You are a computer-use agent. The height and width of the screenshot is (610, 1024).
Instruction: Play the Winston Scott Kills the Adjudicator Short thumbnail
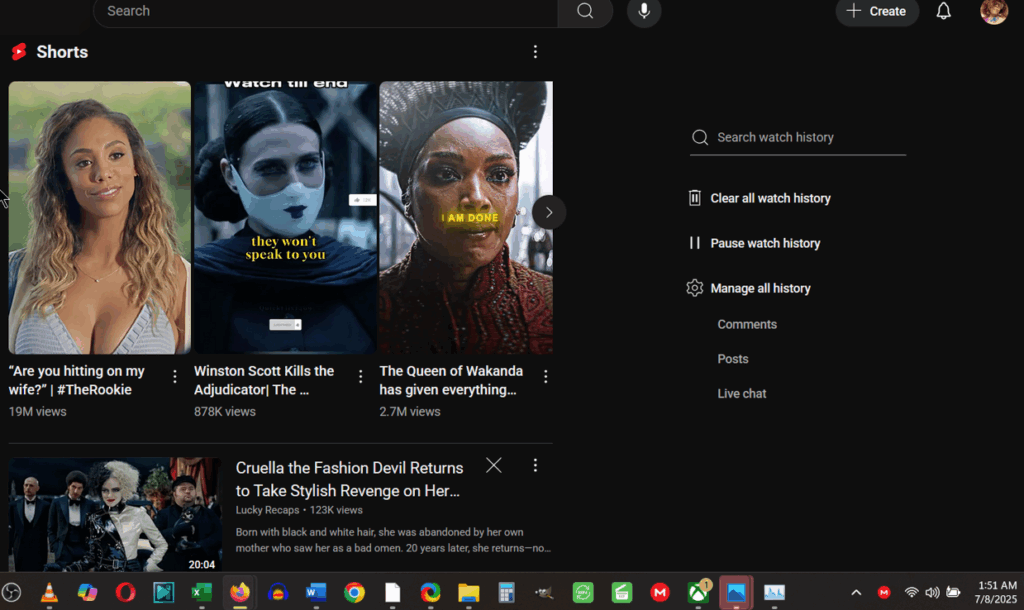[285, 217]
